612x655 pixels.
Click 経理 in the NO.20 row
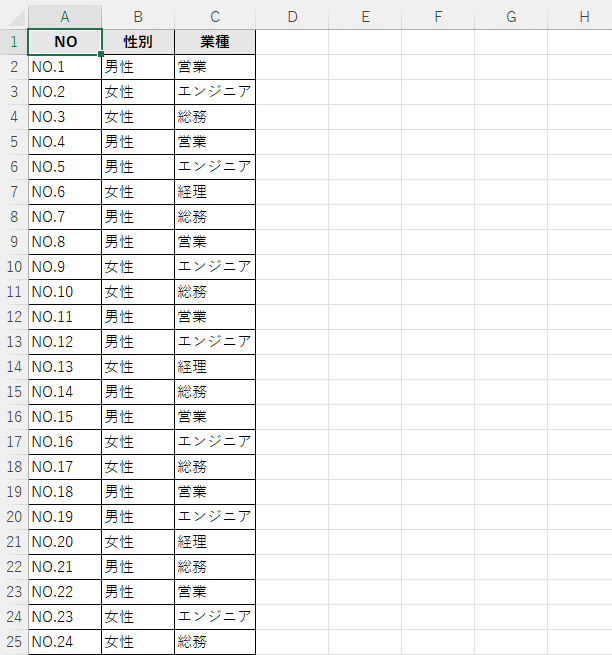(215, 542)
